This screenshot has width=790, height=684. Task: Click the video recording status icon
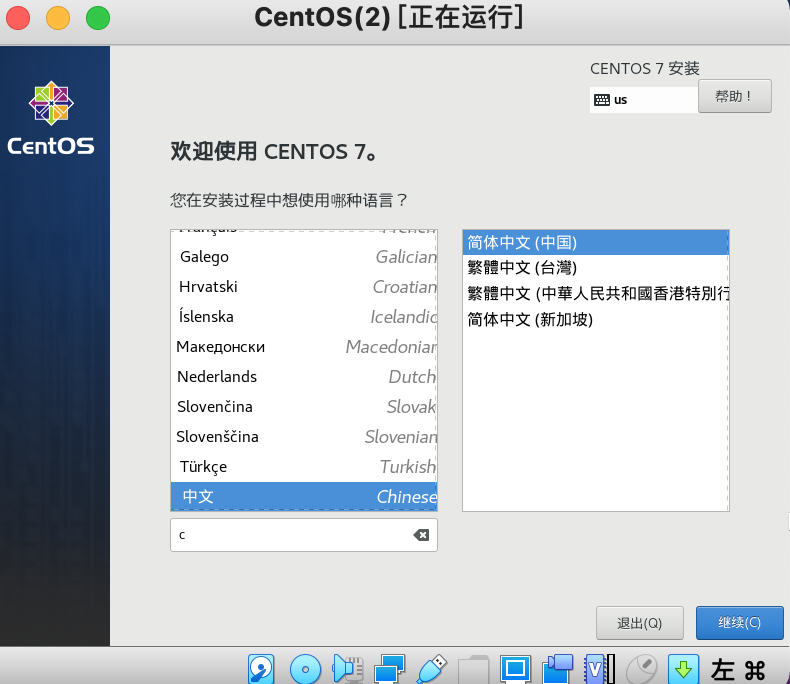point(557,669)
